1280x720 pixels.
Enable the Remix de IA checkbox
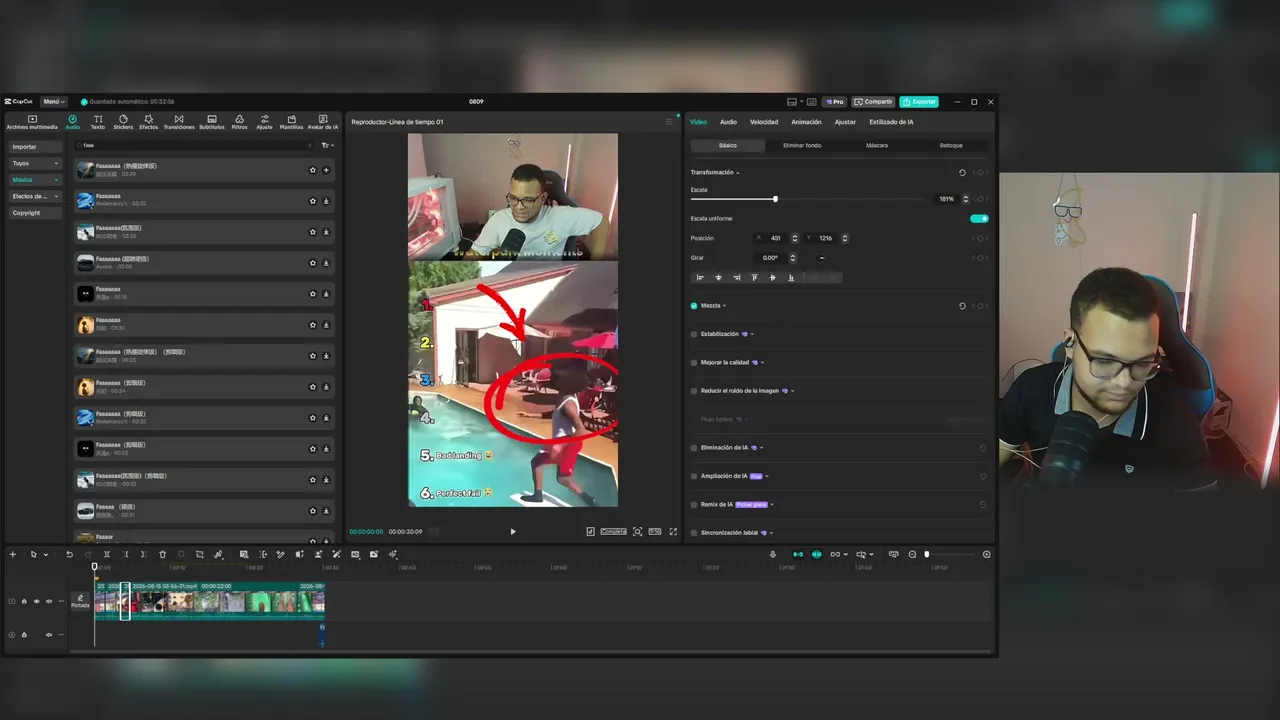tap(694, 505)
